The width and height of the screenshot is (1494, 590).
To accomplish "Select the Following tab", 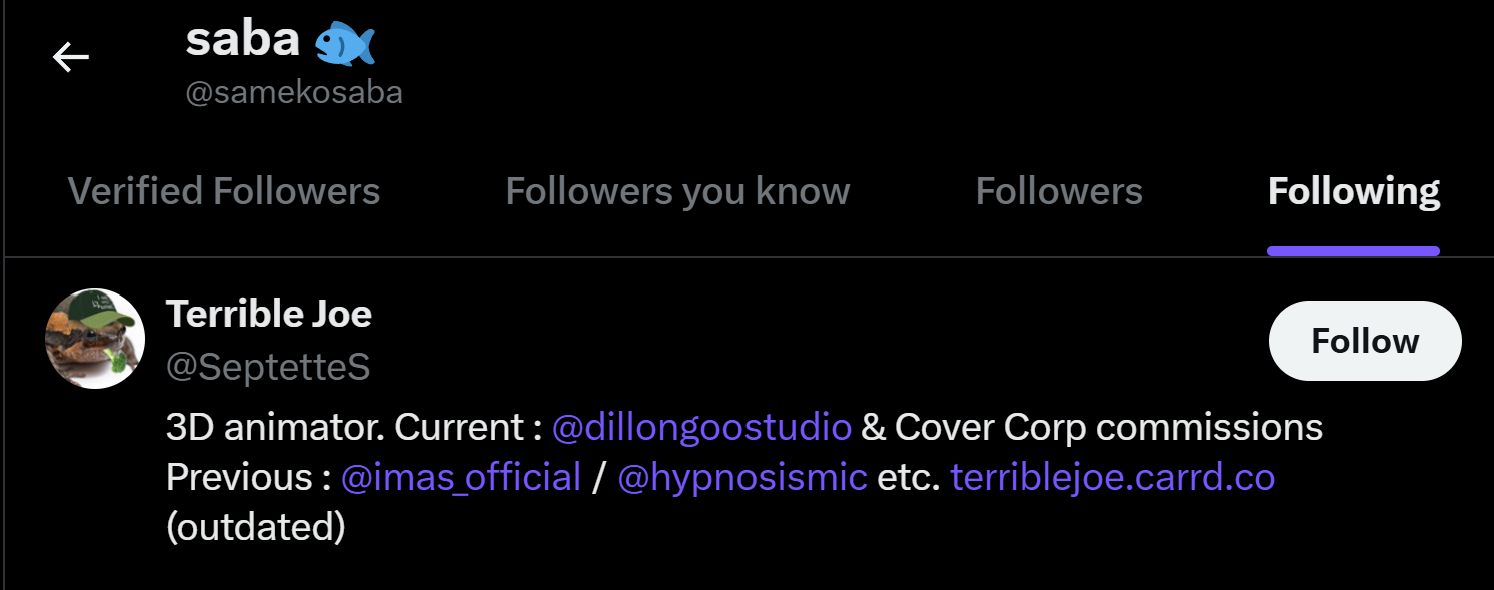I will (1354, 191).
